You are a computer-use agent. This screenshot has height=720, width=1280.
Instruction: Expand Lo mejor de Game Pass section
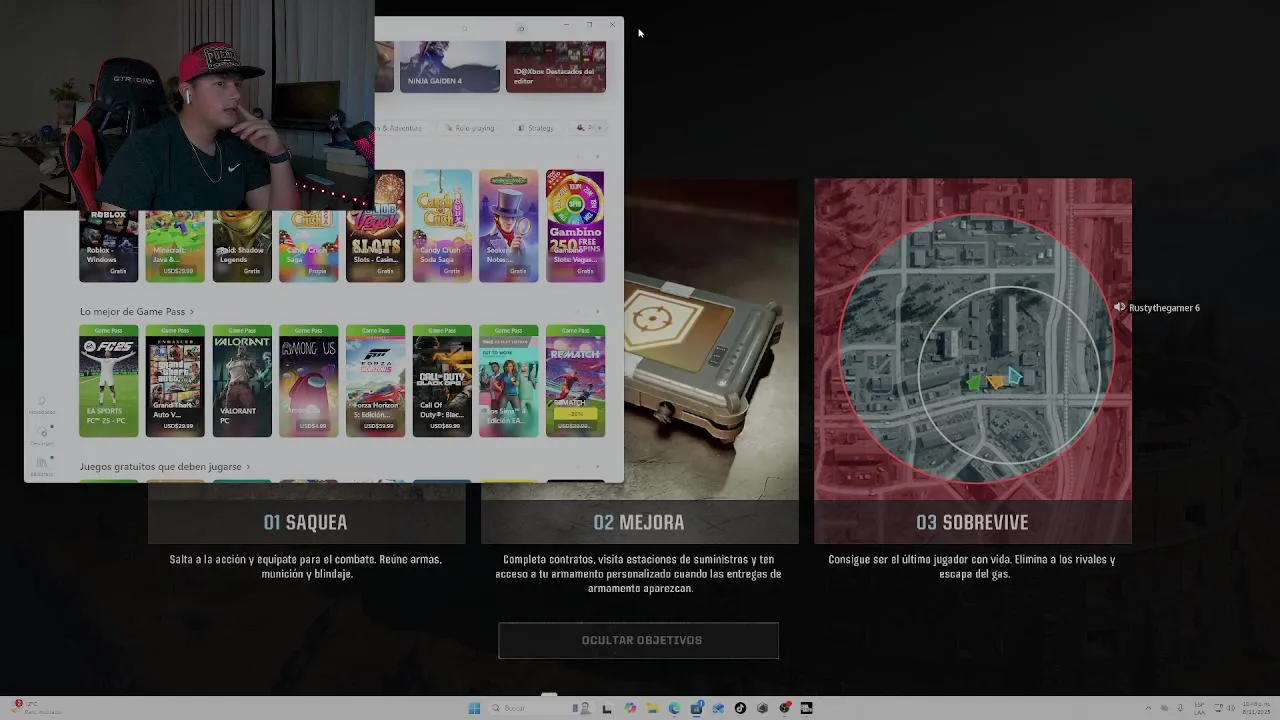137,312
